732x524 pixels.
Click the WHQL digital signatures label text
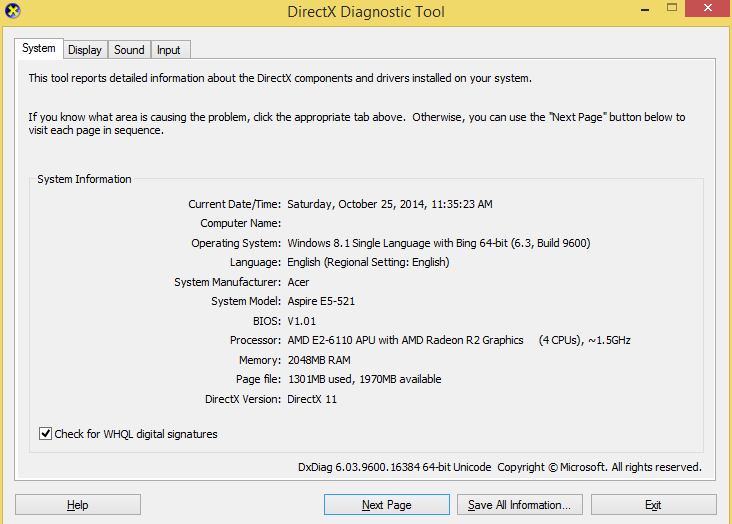pyautogui.click(x=136, y=434)
